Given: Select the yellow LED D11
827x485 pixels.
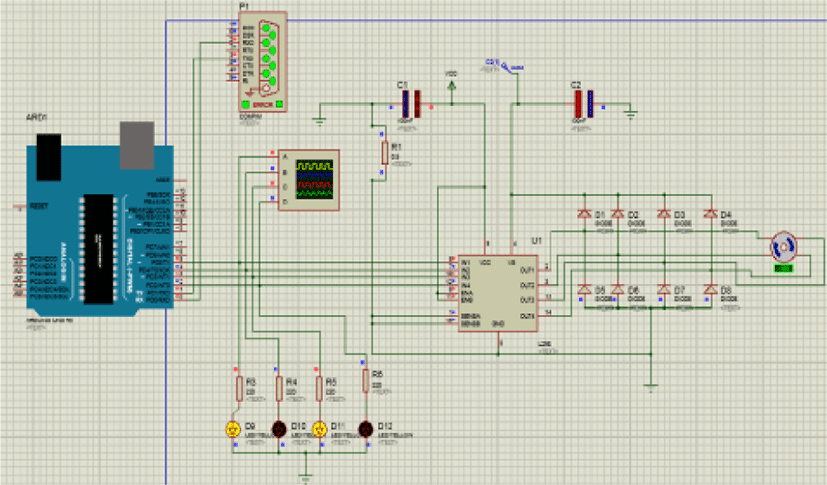Looking at the screenshot, I should tap(319, 430).
